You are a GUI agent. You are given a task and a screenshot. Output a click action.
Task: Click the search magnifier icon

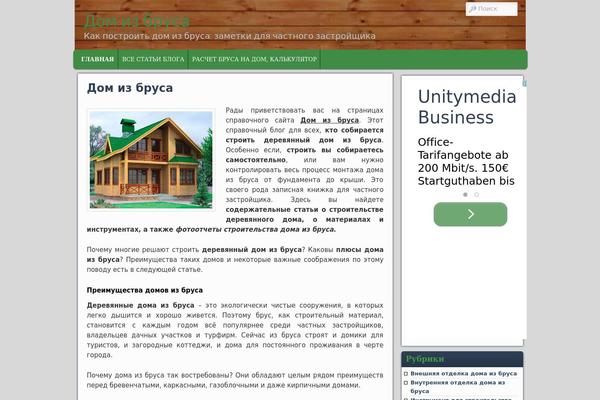473,8
